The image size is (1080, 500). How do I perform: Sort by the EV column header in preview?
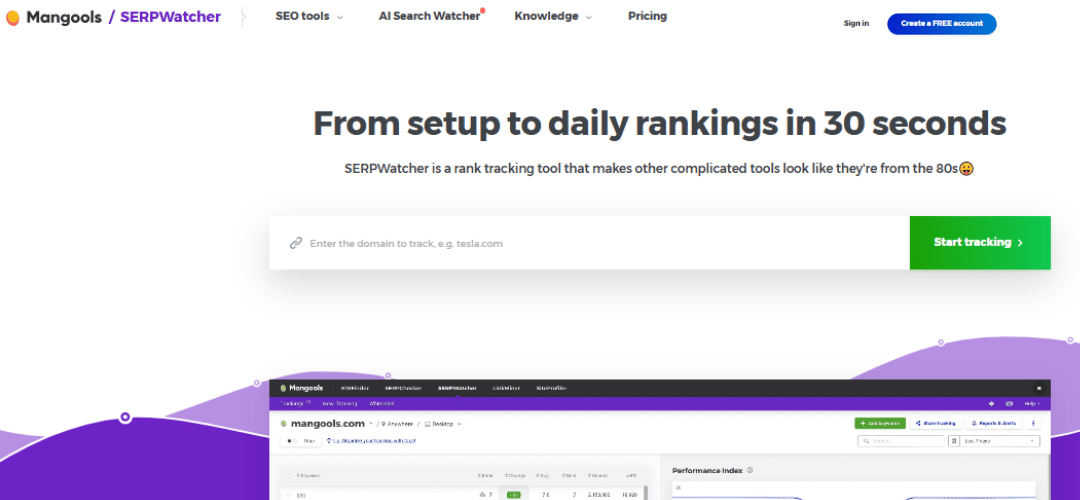pyautogui.click(x=632, y=475)
